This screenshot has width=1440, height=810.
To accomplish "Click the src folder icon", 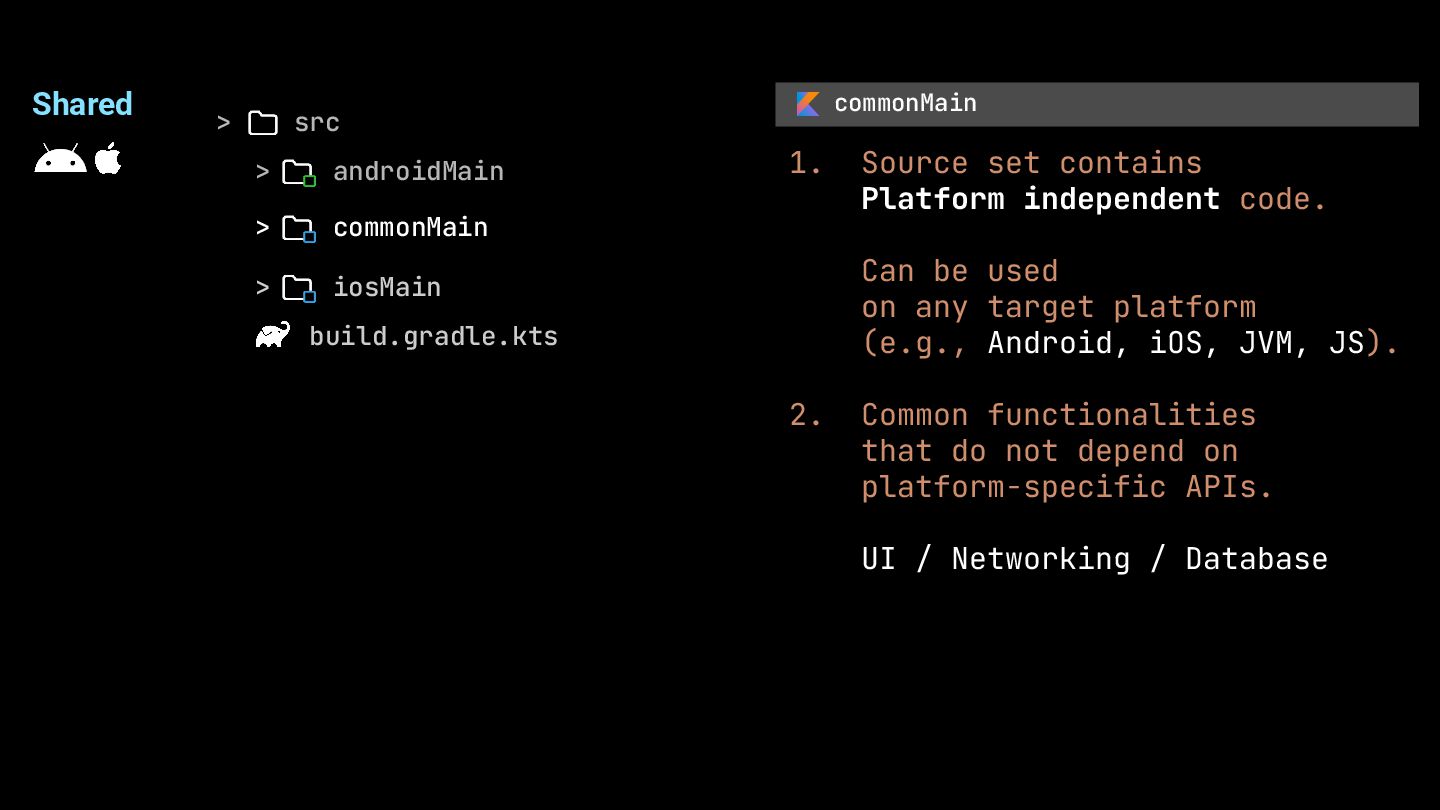I will pos(263,123).
